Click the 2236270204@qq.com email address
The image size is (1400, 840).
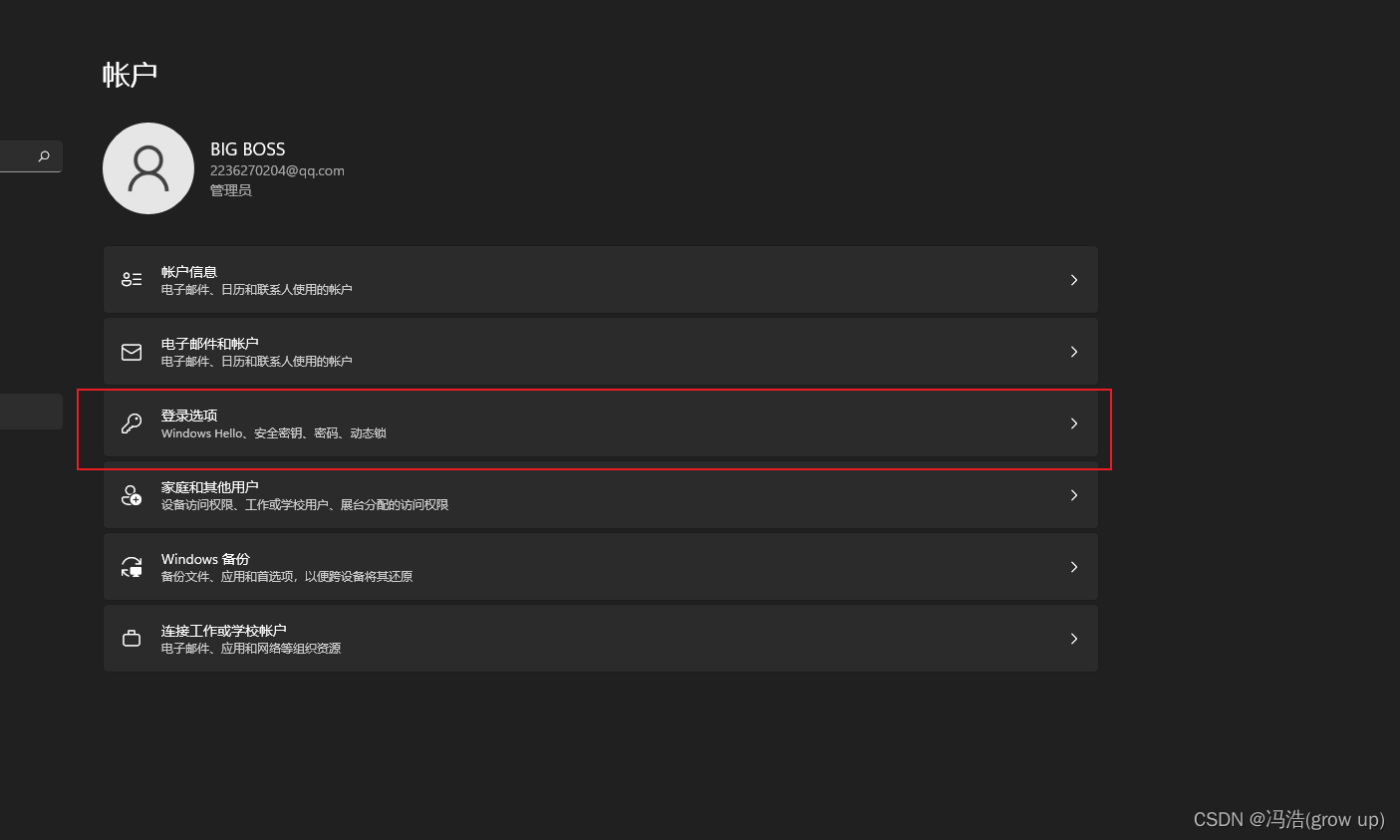coord(277,170)
